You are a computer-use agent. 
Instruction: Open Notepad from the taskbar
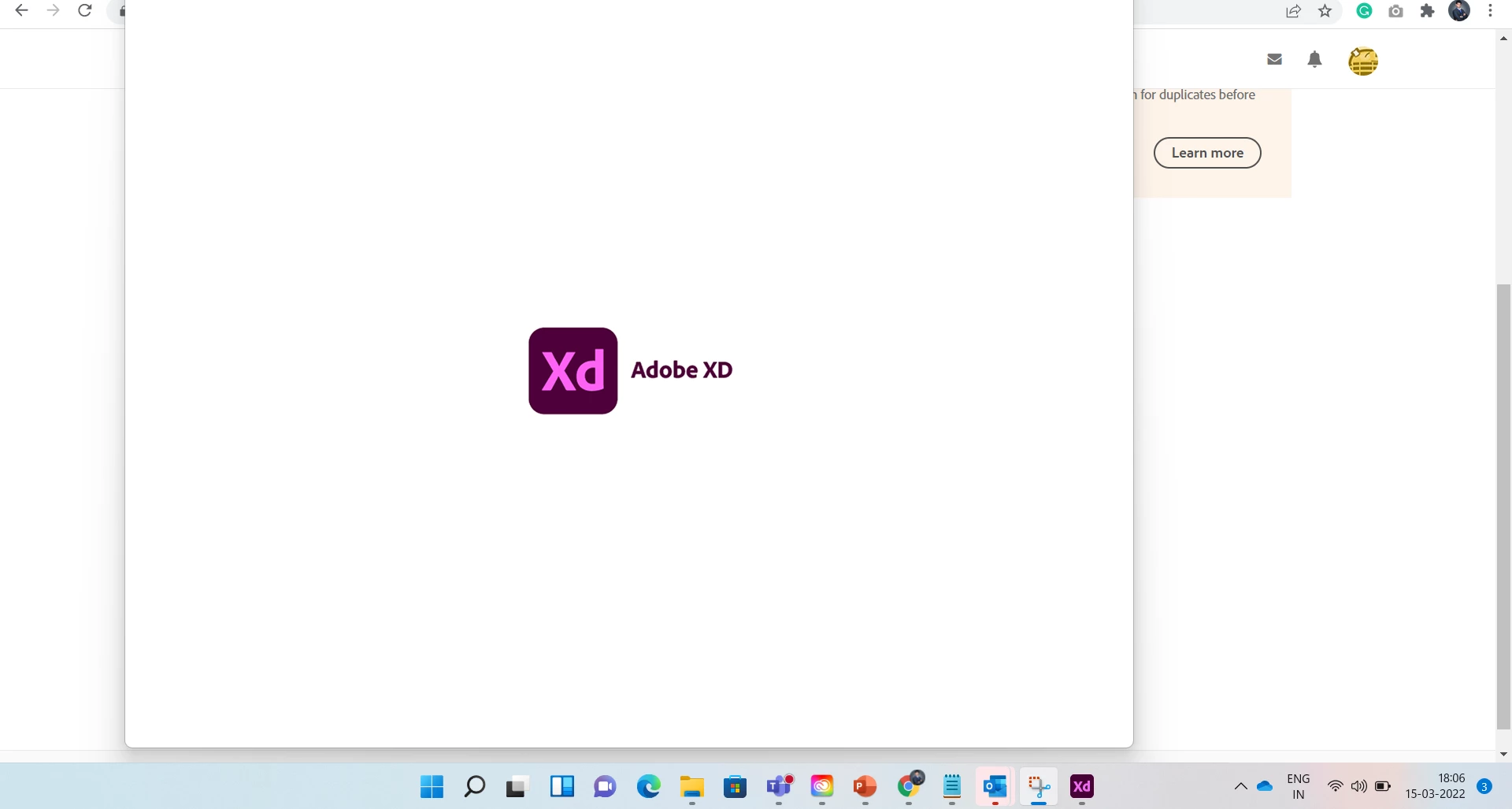[x=952, y=786]
